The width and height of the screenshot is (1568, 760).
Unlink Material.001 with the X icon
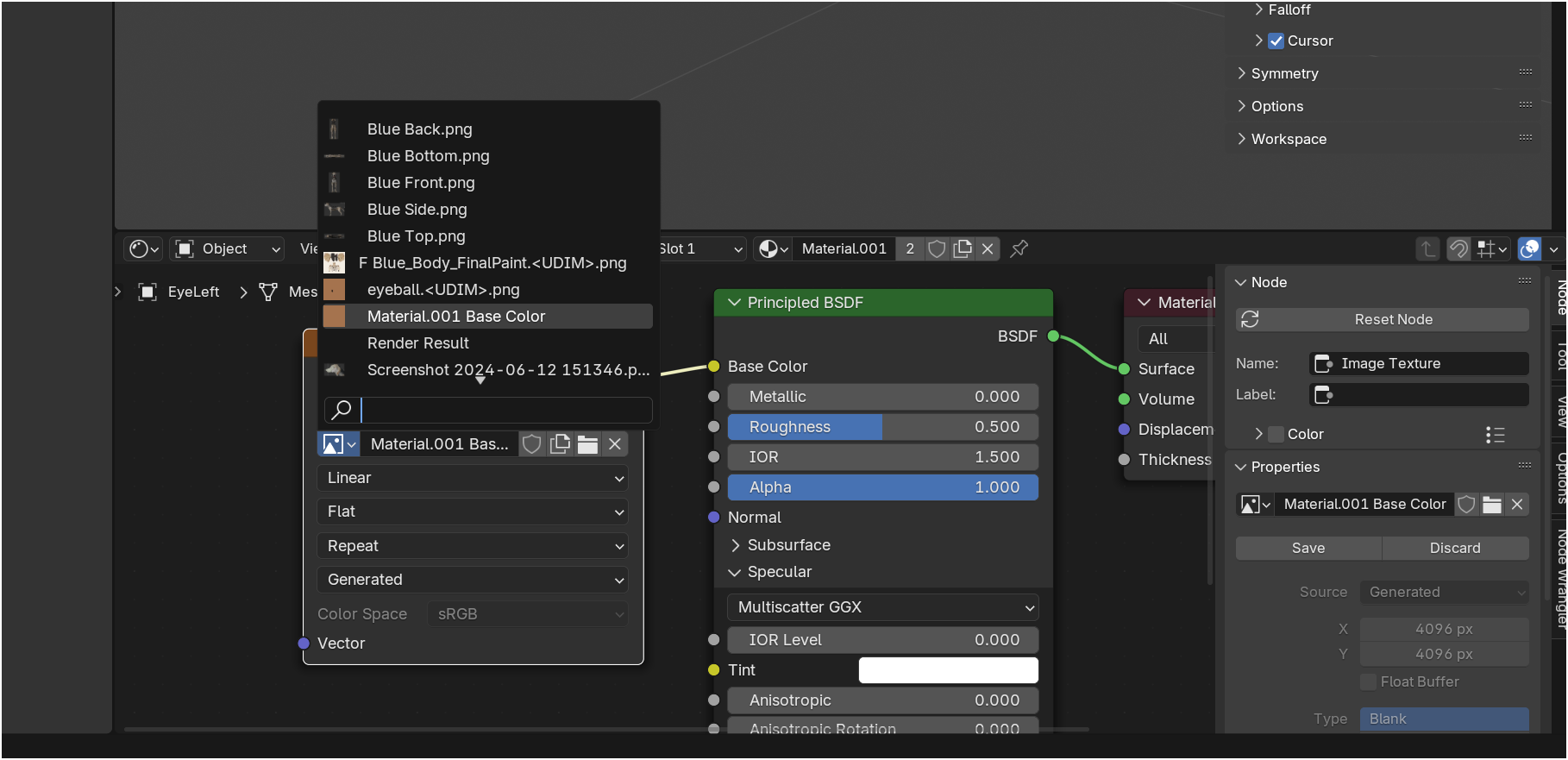click(x=988, y=248)
